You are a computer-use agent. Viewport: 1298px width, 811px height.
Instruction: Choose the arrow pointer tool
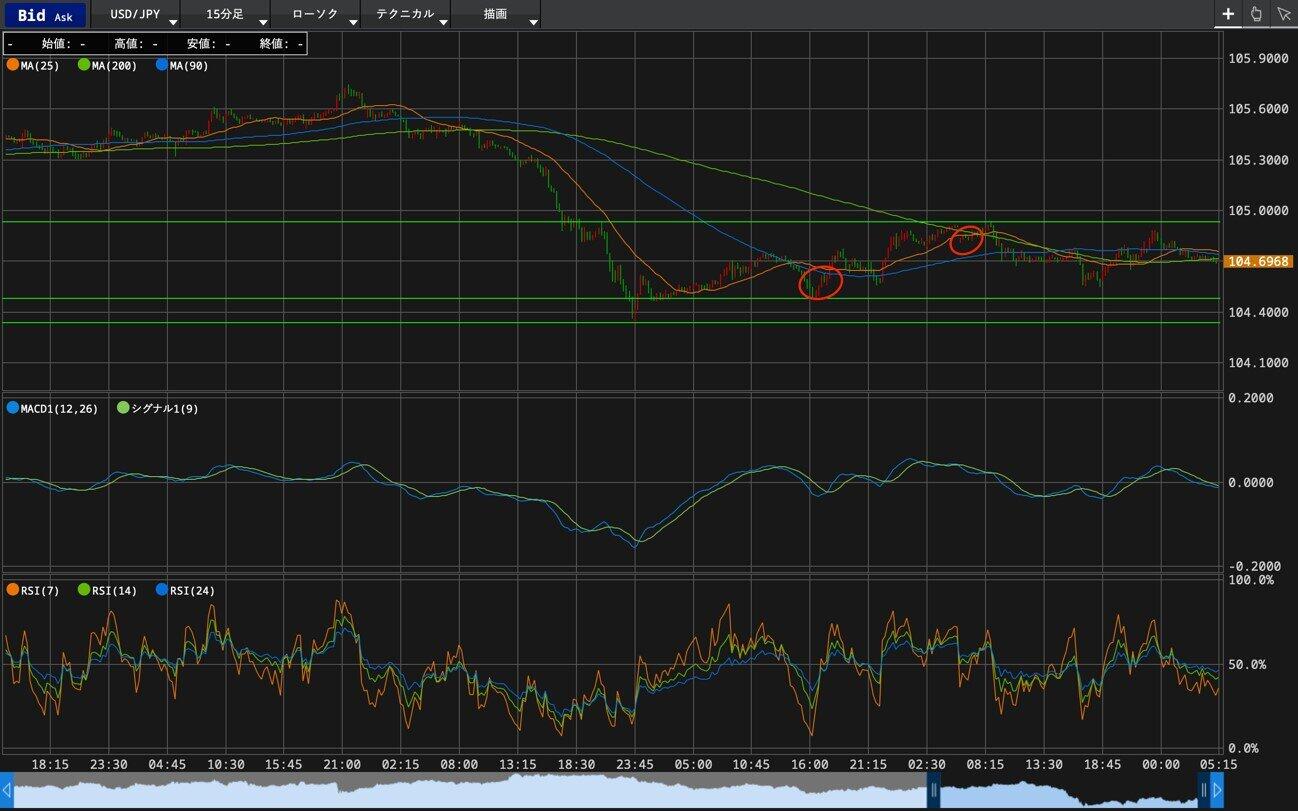tap(1284, 14)
